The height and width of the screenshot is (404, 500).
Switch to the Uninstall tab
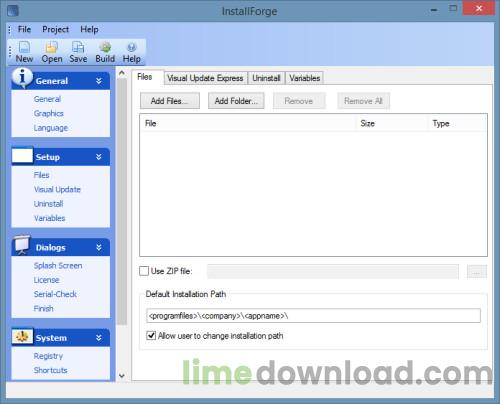pyautogui.click(x=266, y=78)
